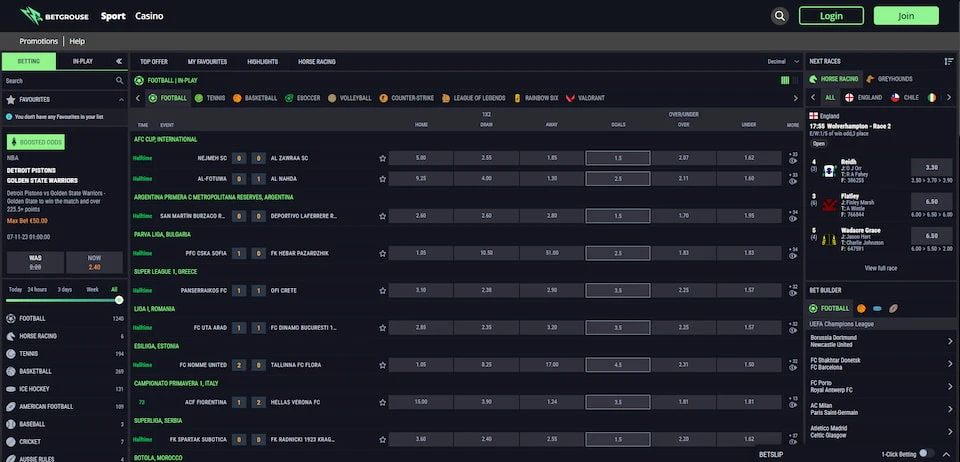This screenshot has width=960, height=462.
Task: Open the Promotions link
Action: (x=39, y=42)
